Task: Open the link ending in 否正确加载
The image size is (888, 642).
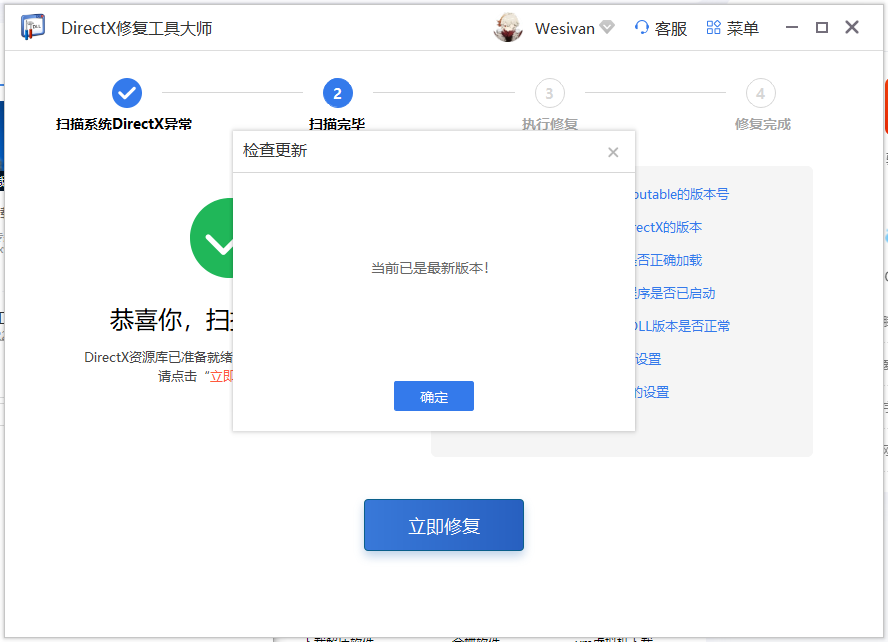Action: (668, 260)
